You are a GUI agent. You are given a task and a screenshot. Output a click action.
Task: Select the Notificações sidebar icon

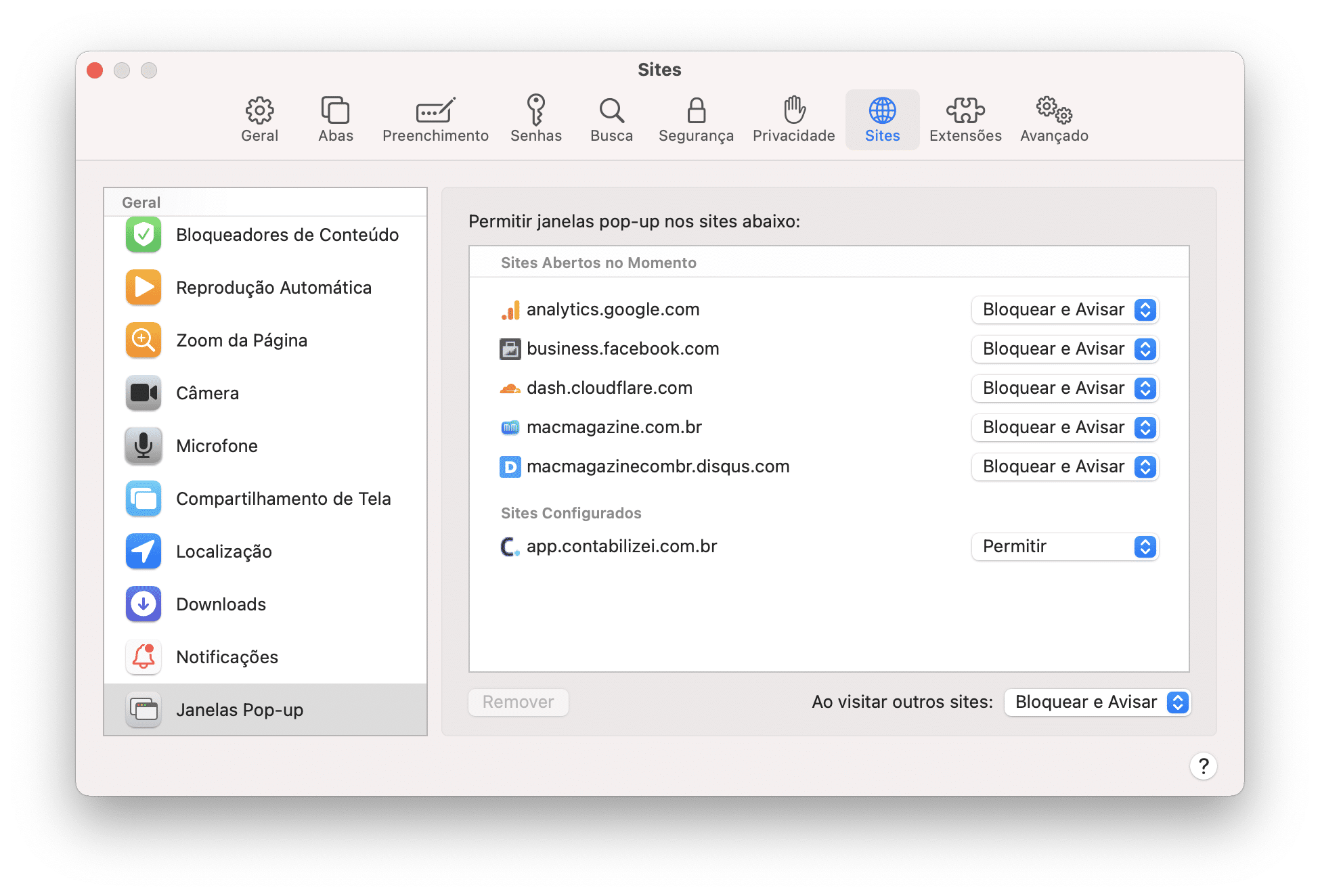[x=143, y=656]
